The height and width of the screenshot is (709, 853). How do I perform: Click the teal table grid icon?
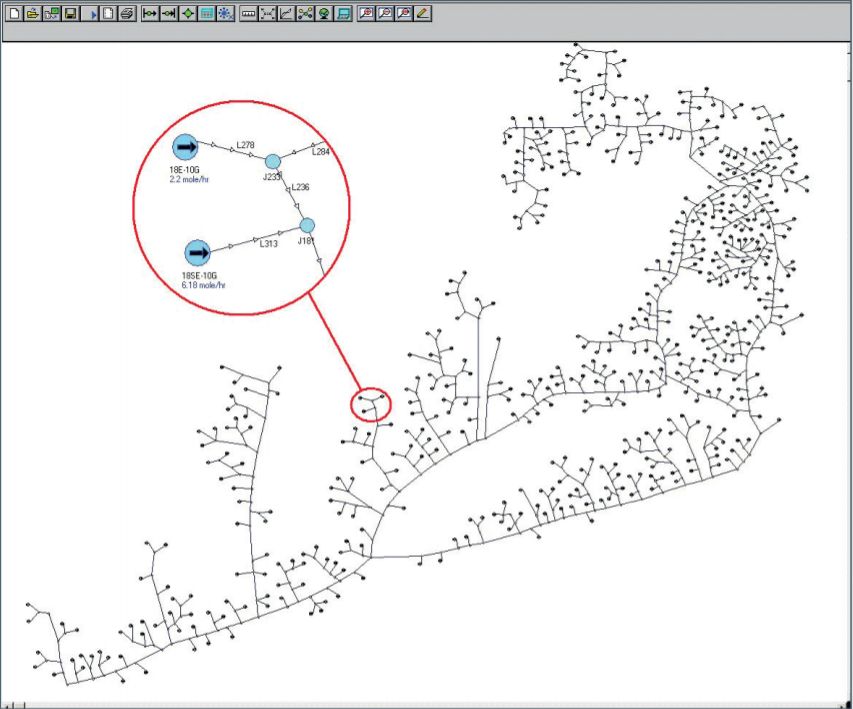pyautogui.click(x=206, y=14)
